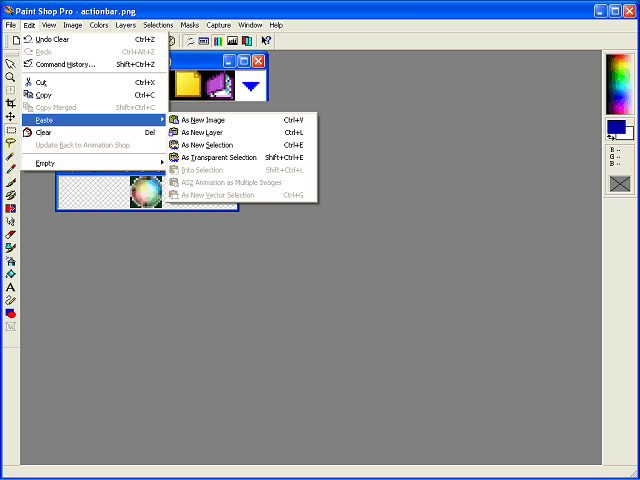
Task: Select the Color Replacer tool
Action: pos(11,209)
